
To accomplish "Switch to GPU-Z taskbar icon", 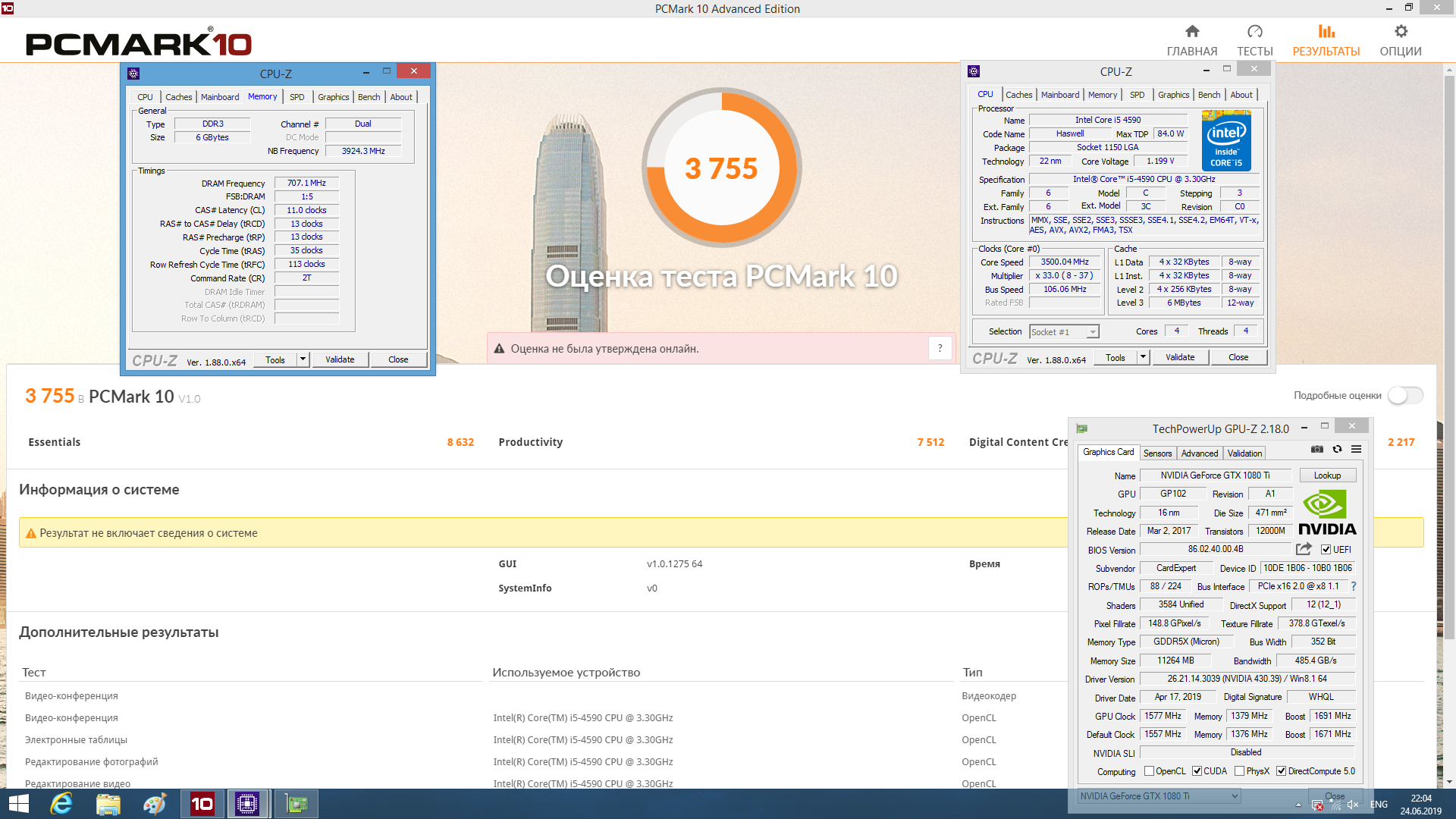I will [296, 804].
